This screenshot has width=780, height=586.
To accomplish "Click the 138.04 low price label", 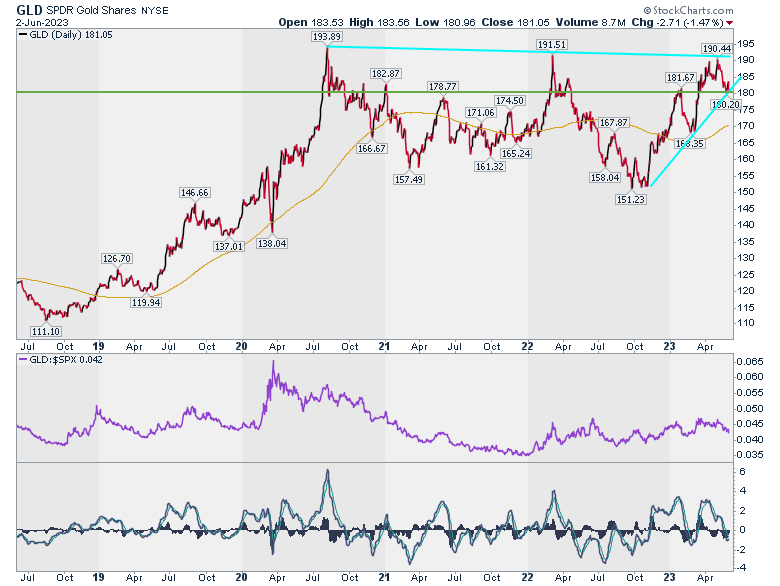I will pos(272,243).
